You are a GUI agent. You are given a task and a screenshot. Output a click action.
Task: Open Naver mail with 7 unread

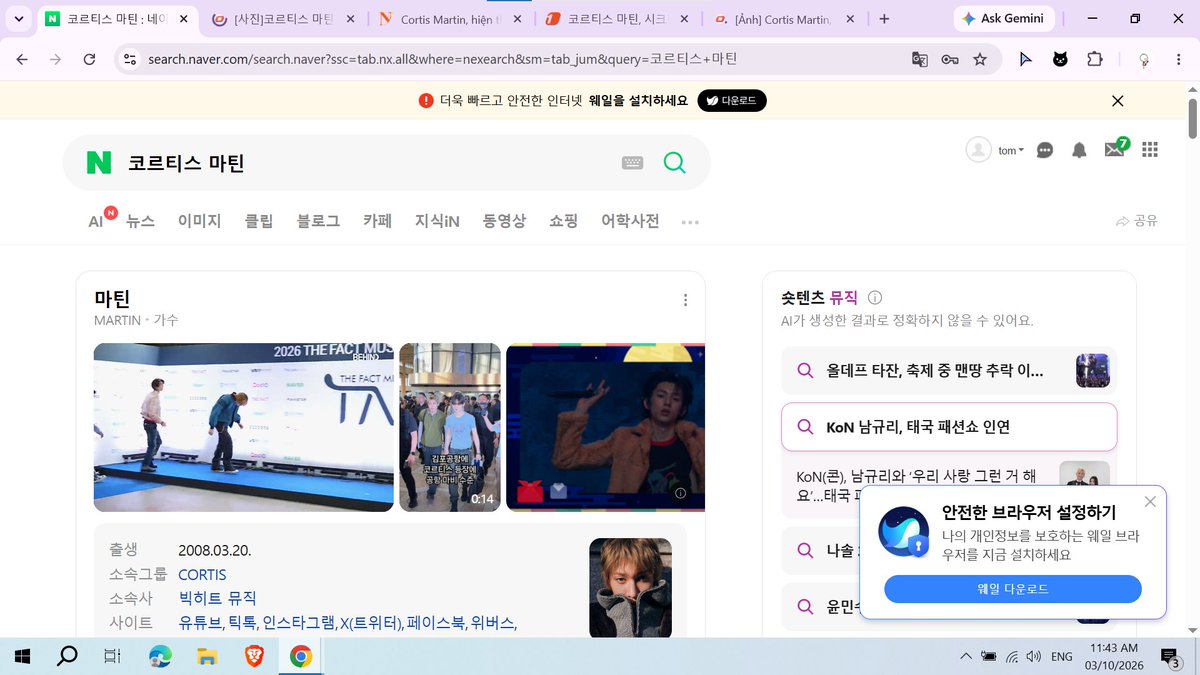[x=1115, y=148]
